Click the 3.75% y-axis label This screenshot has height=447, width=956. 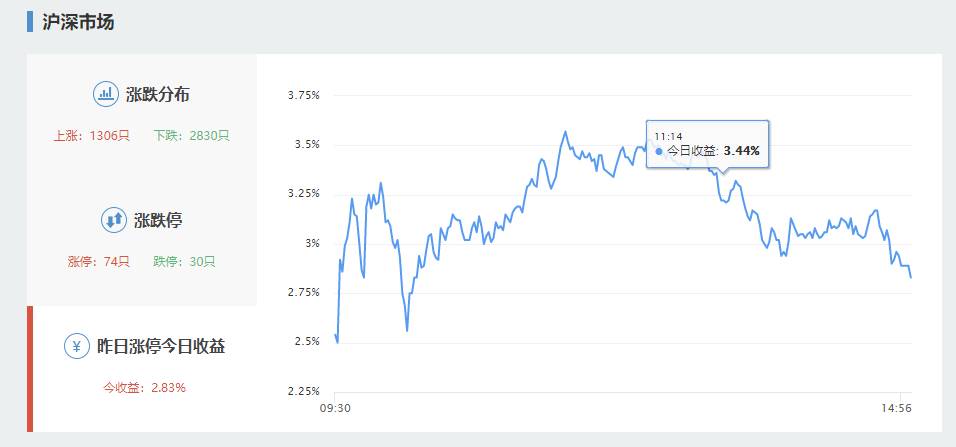[x=303, y=95]
